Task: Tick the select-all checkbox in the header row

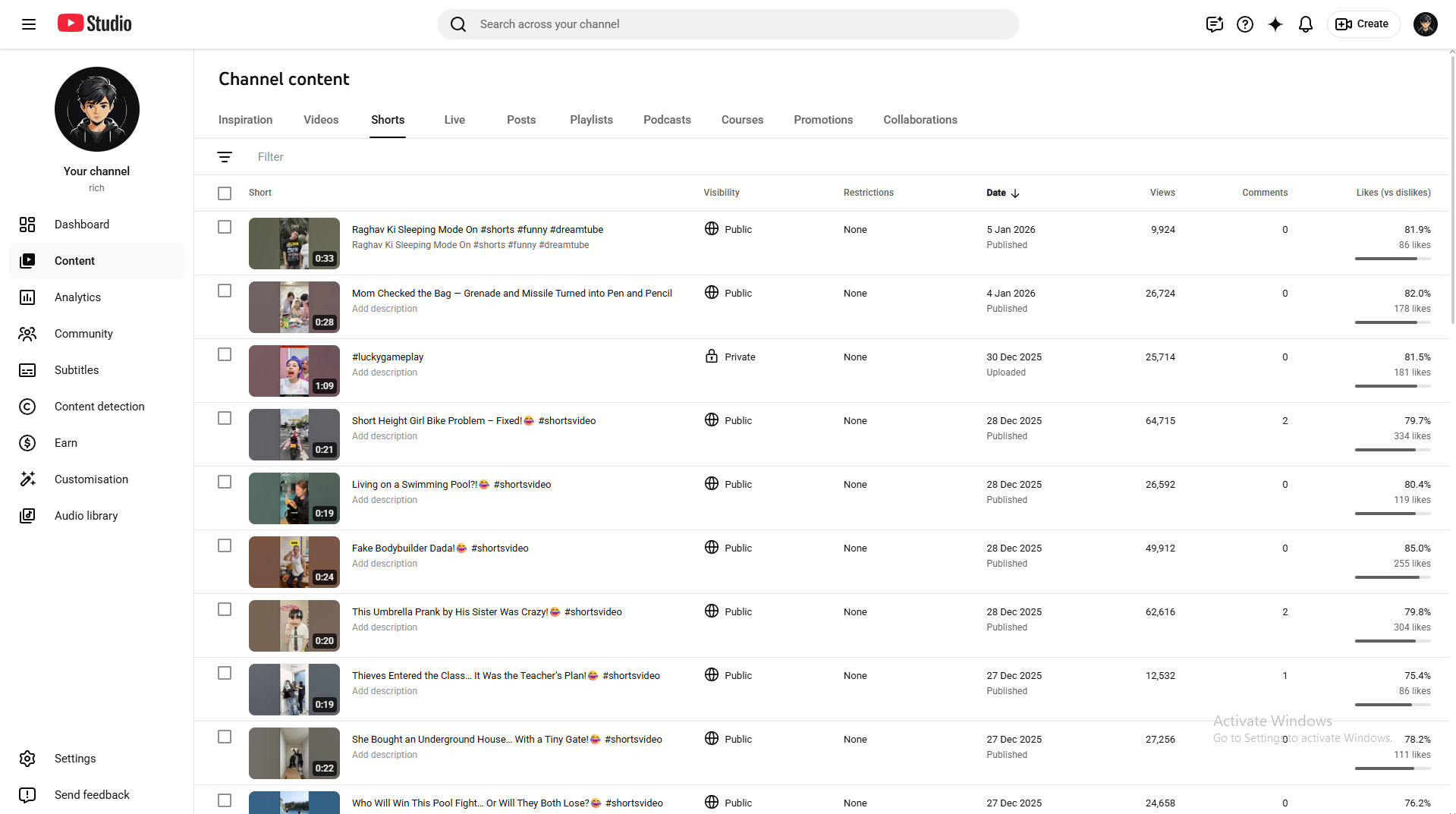Action: pyautogui.click(x=225, y=193)
